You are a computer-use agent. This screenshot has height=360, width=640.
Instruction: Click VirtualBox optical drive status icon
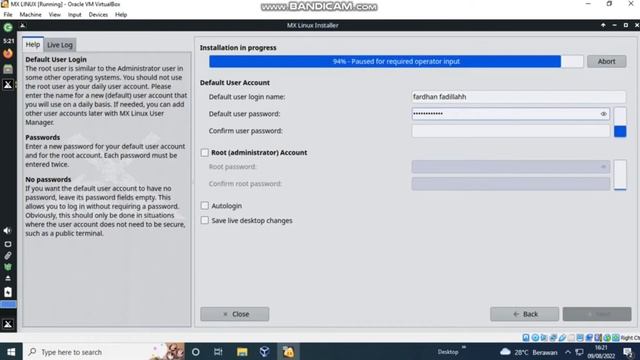pyautogui.click(x=535, y=338)
